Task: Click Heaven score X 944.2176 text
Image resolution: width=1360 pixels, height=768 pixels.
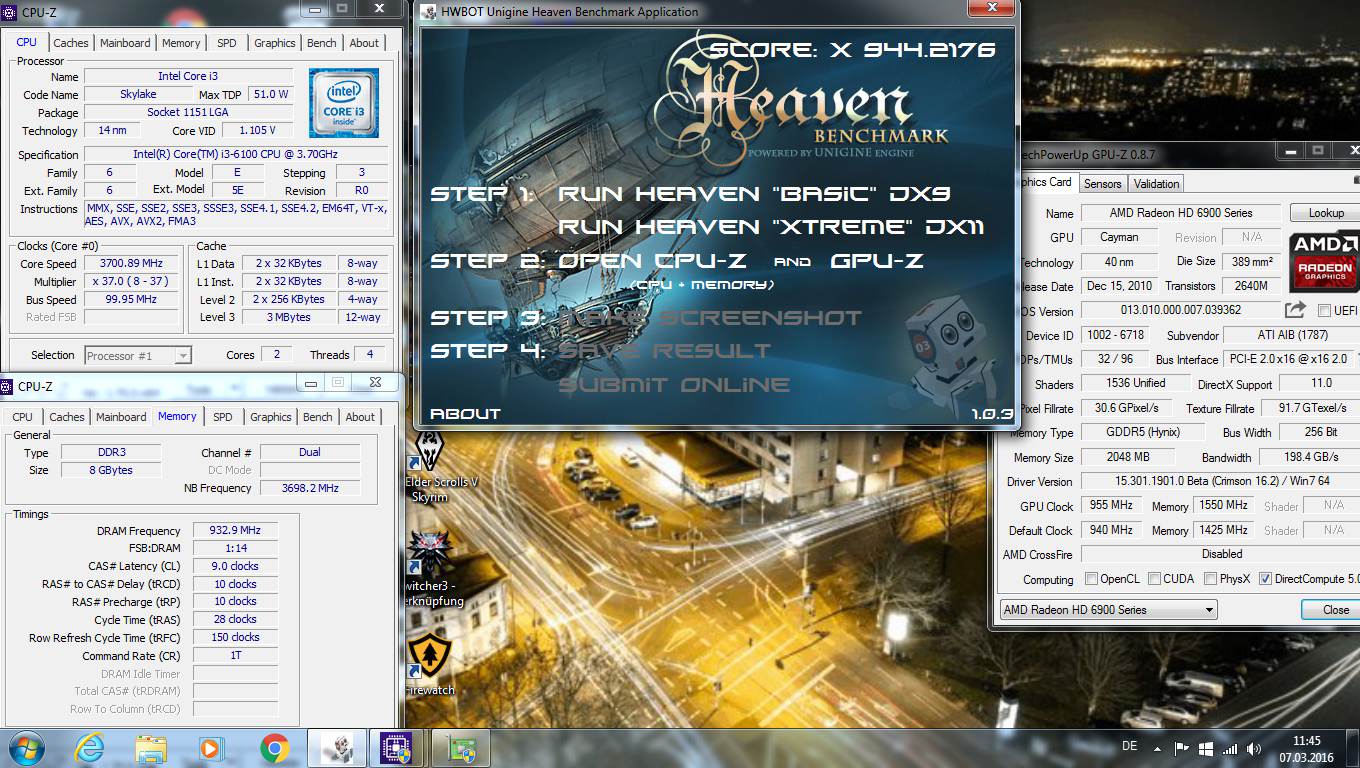Action: [x=853, y=50]
